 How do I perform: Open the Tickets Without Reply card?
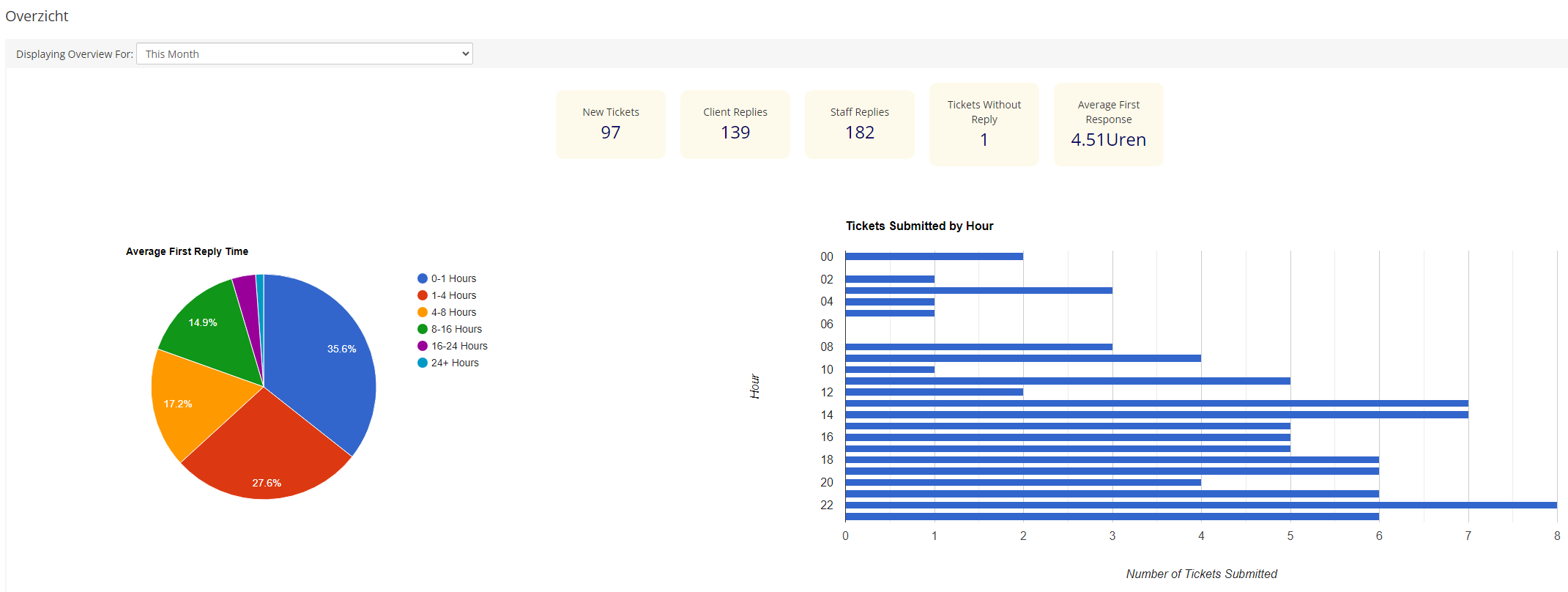tap(984, 124)
